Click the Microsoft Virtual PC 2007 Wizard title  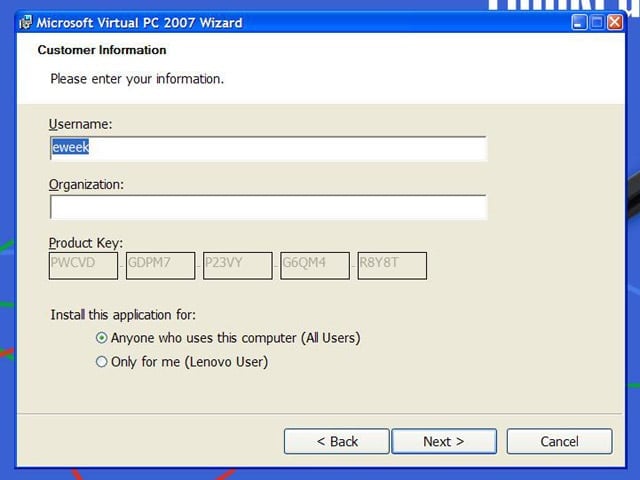pyautogui.click(x=139, y=23)
